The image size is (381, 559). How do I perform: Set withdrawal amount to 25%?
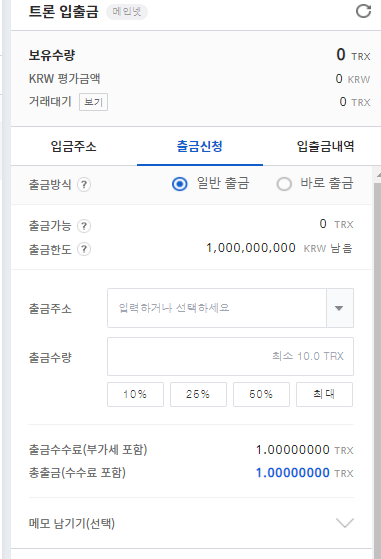198,394
